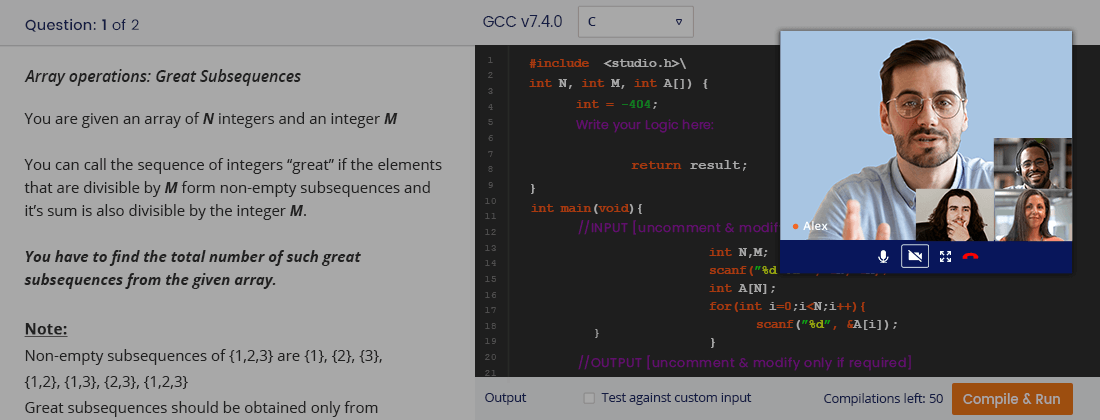Click the 'Alex' participant name label
This screenshot has height=420, width=1100.
(815, 226)
